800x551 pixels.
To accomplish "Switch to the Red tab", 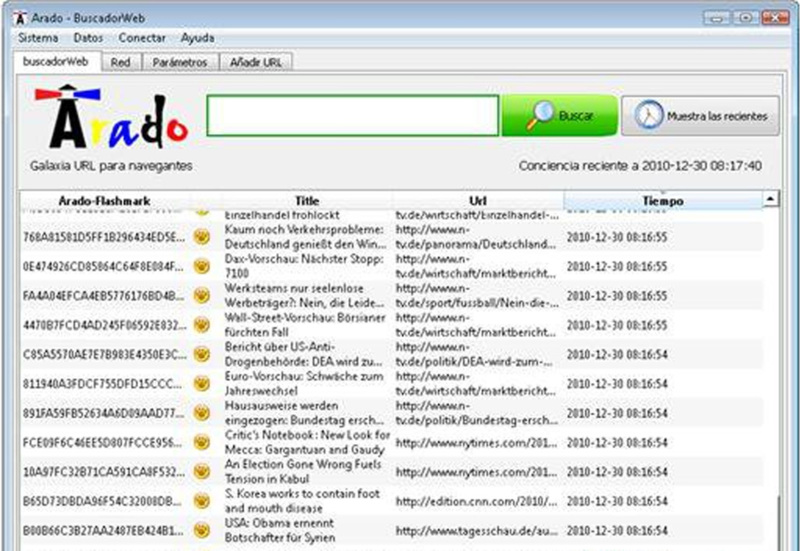I will click(x=120, y=62).
